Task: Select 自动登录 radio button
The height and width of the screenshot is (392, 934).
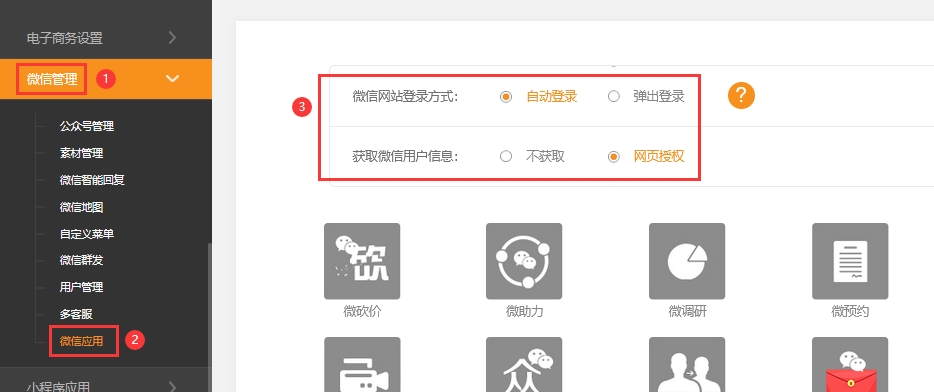Action: [506, 97]
